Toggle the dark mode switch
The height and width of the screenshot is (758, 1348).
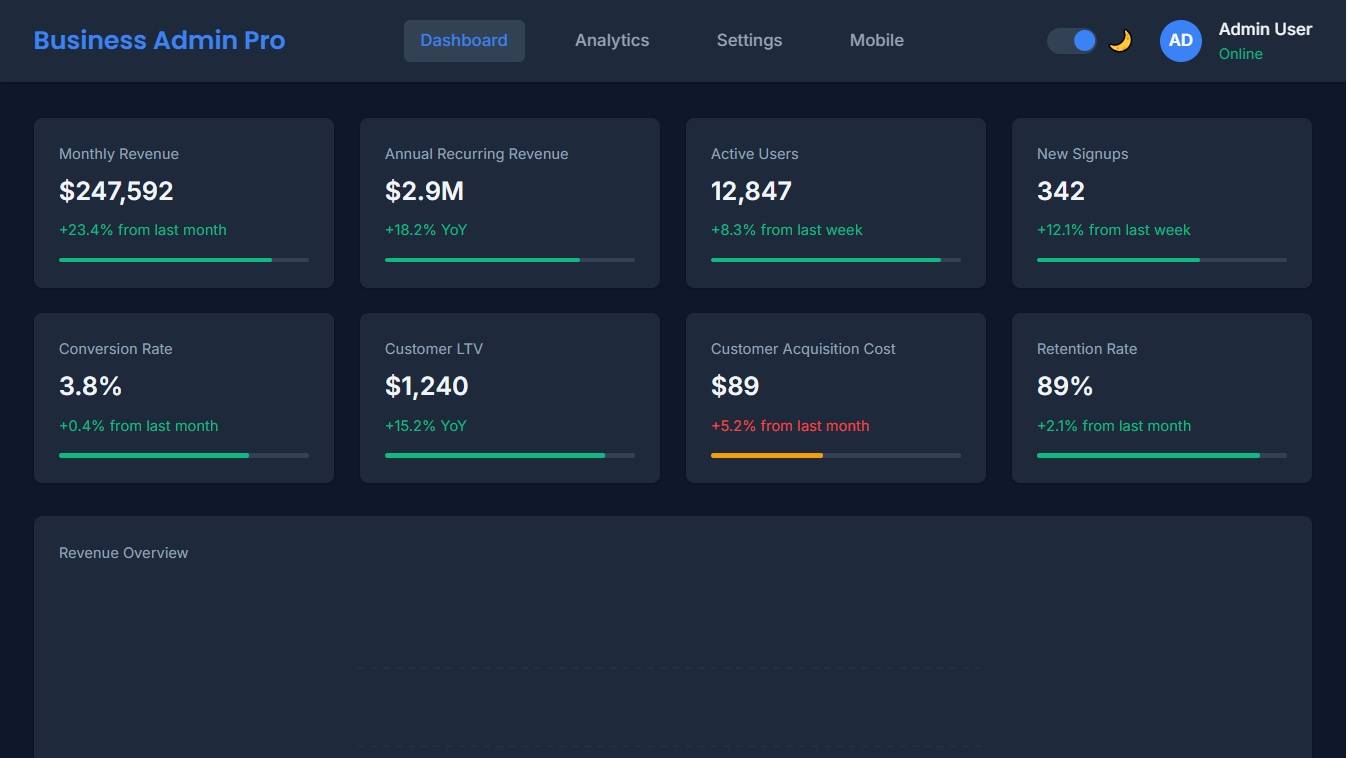(x=1069, y=40)
